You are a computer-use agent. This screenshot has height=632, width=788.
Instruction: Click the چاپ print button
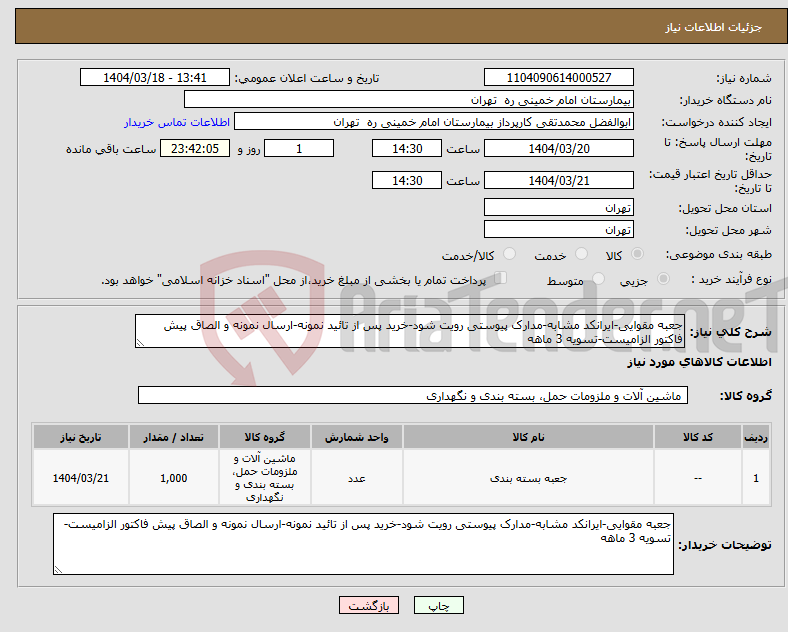click(x=439, y=605)
